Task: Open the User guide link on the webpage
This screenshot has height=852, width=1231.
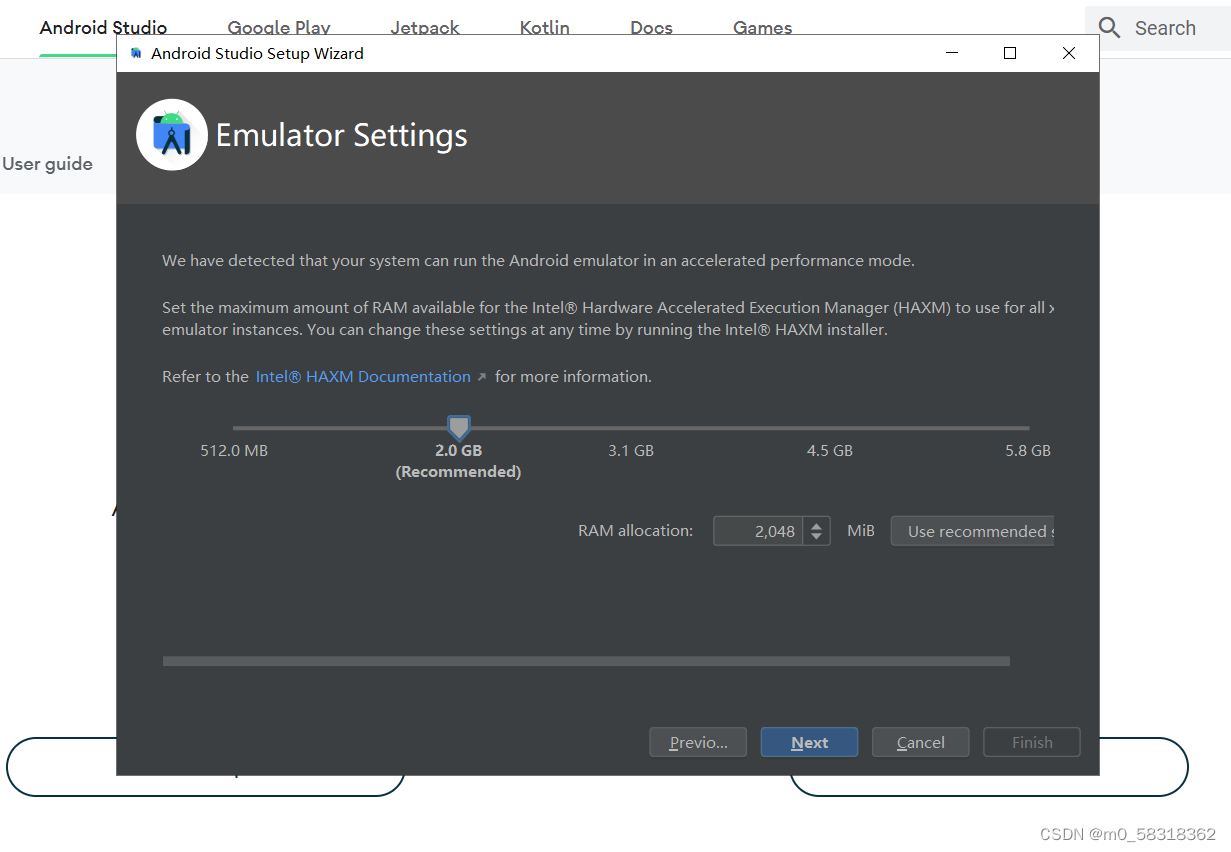Action: (x=47, y=164)
